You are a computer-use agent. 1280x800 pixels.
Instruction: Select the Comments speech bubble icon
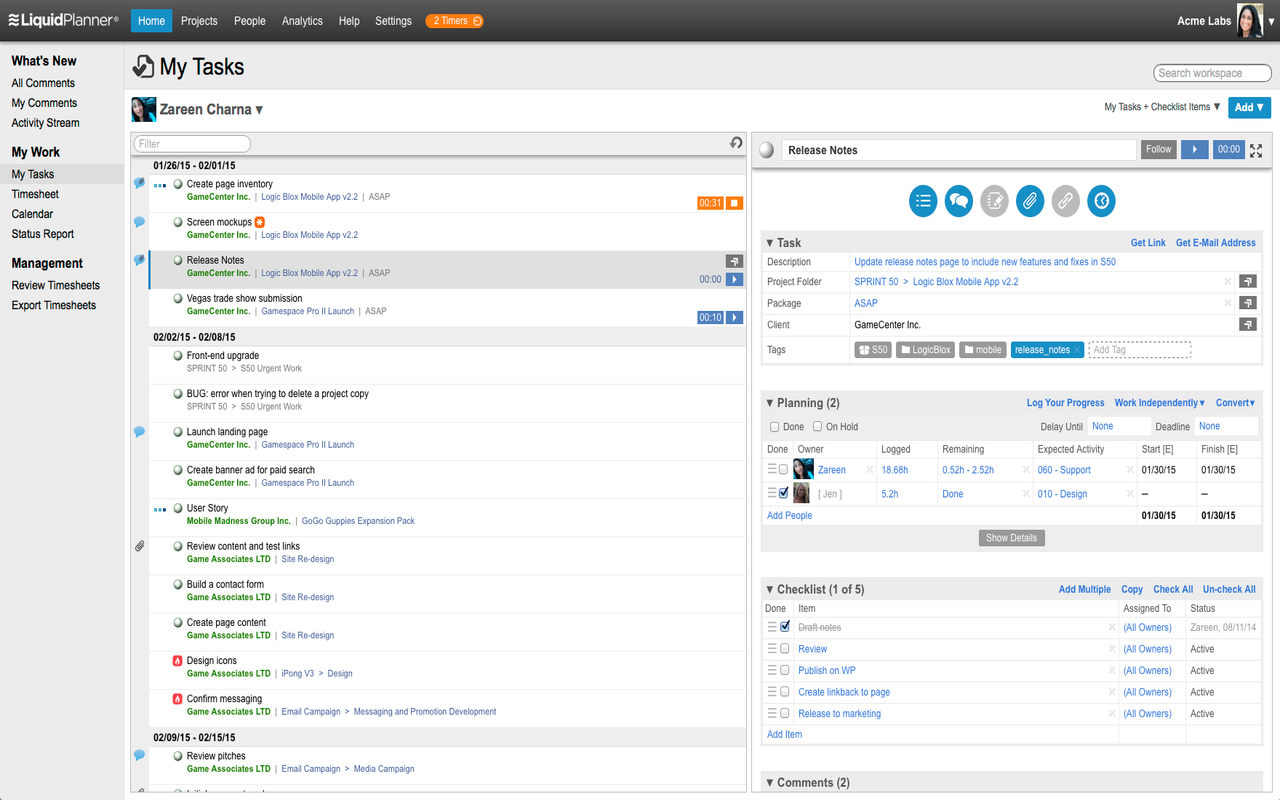958,200
